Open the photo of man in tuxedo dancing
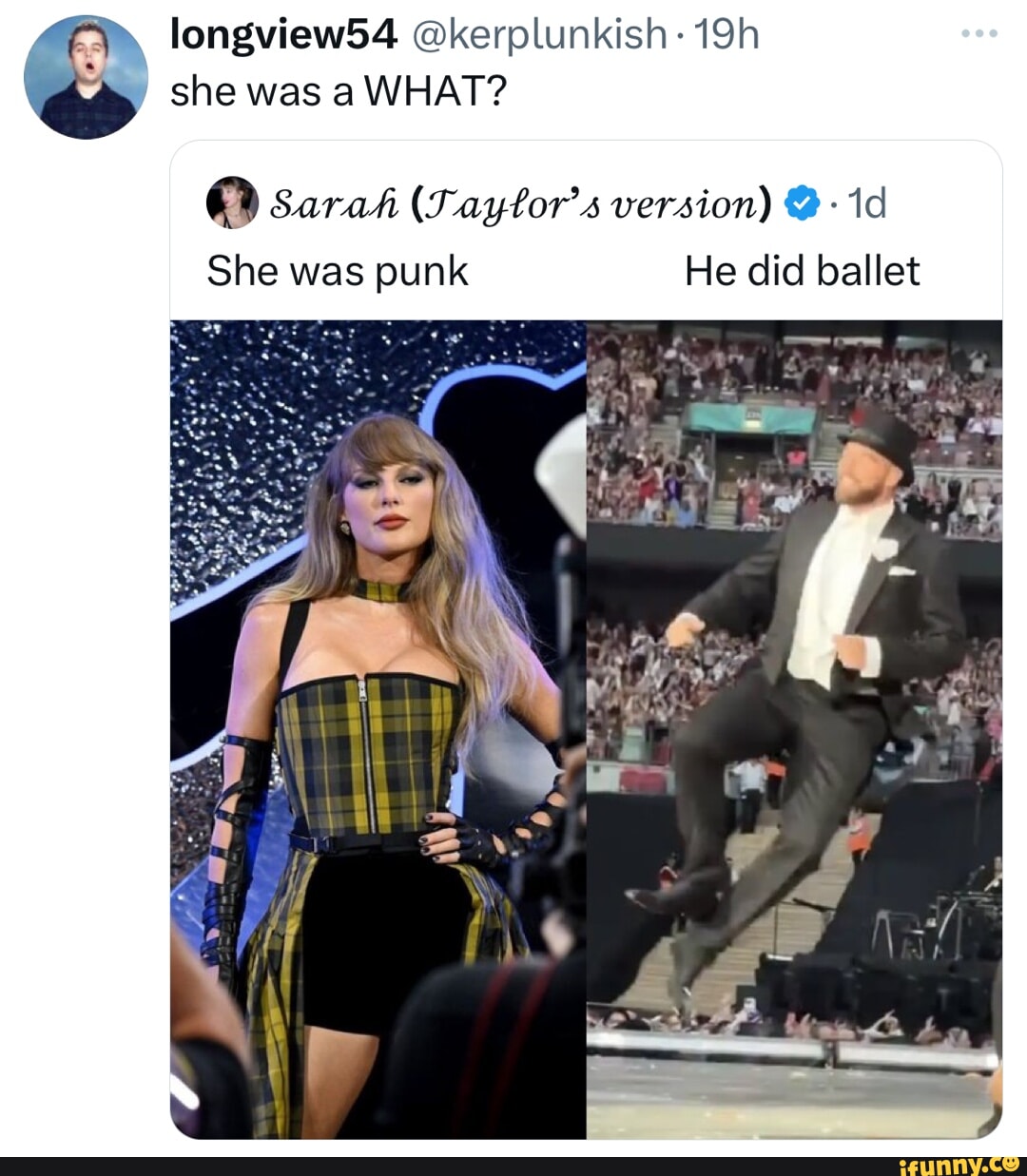This screenshot has width=1027, height=1176. (x=794, y=728)
